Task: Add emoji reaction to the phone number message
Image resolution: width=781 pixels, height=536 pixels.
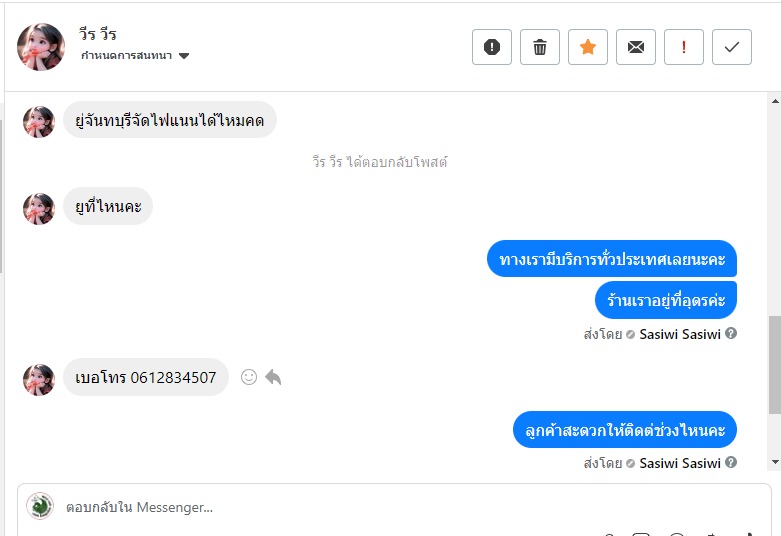Action: 249,377
